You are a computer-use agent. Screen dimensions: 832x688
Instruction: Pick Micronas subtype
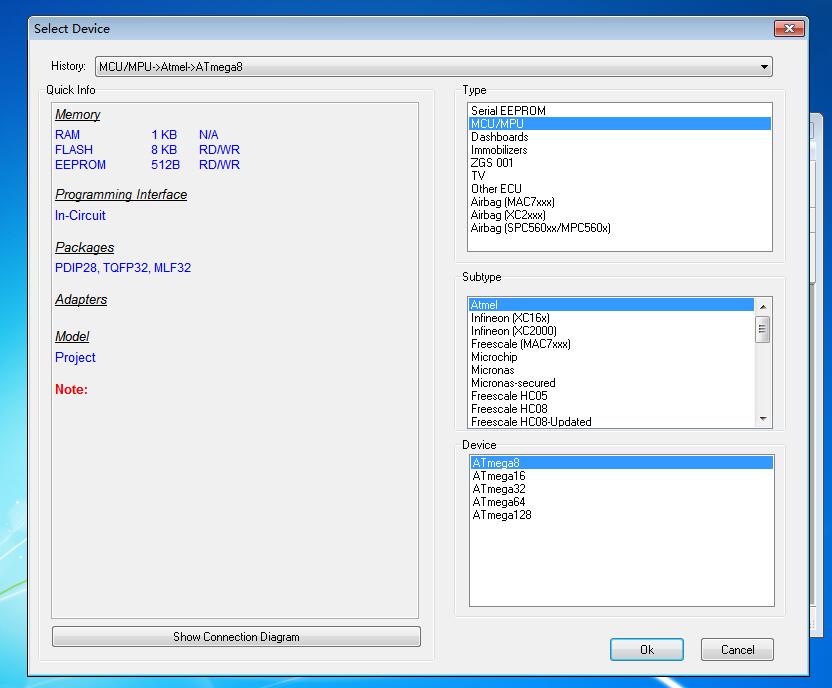coord(611,370)
